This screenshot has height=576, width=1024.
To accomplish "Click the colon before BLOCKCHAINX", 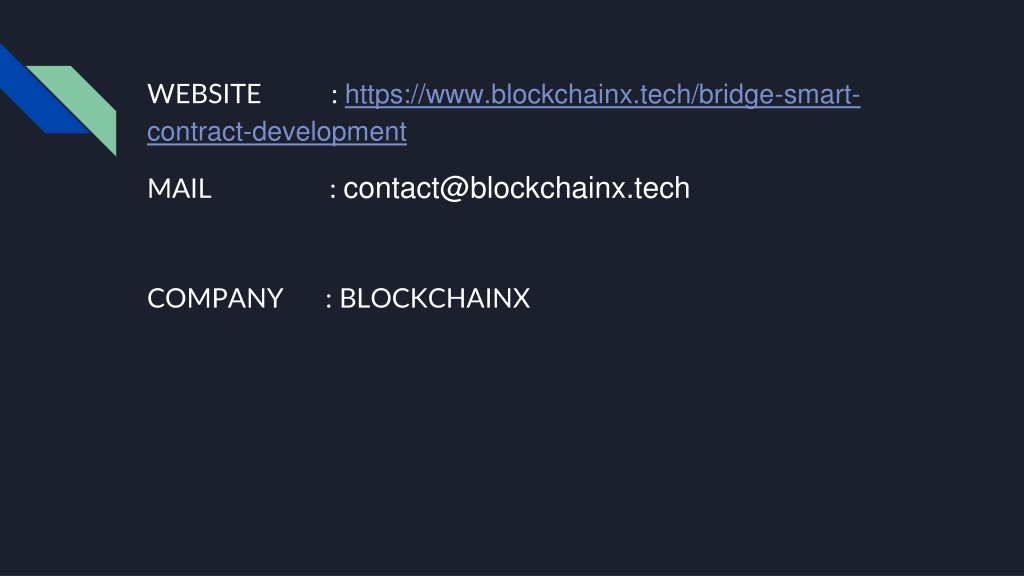I will coord(328,300).
